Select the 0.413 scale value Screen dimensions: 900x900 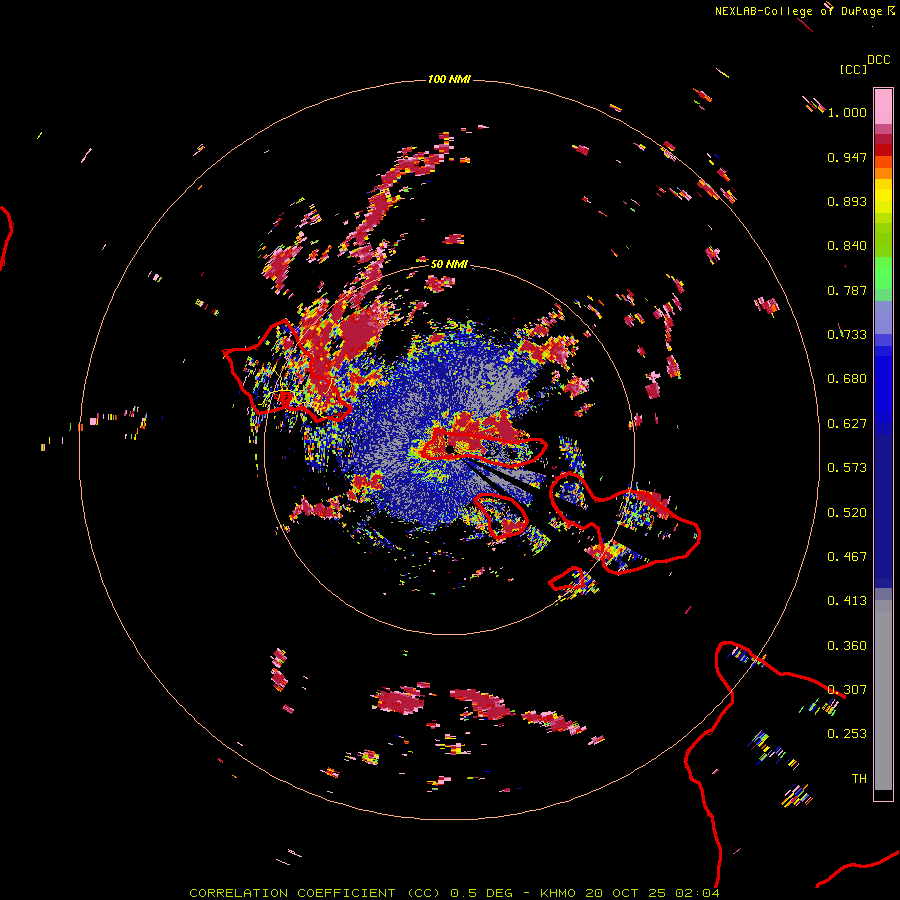(x=847, y=601)
